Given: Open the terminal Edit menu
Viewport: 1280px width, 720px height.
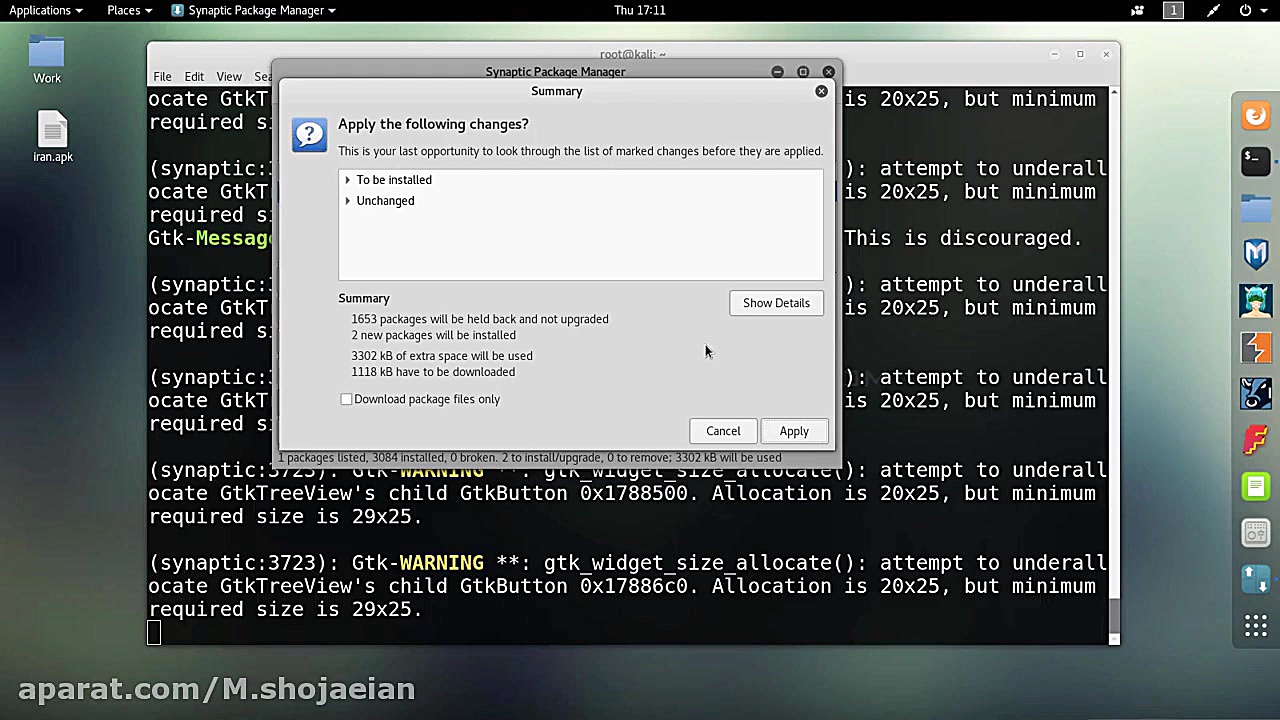Looking at the screenshot, I should click(194, 77).
